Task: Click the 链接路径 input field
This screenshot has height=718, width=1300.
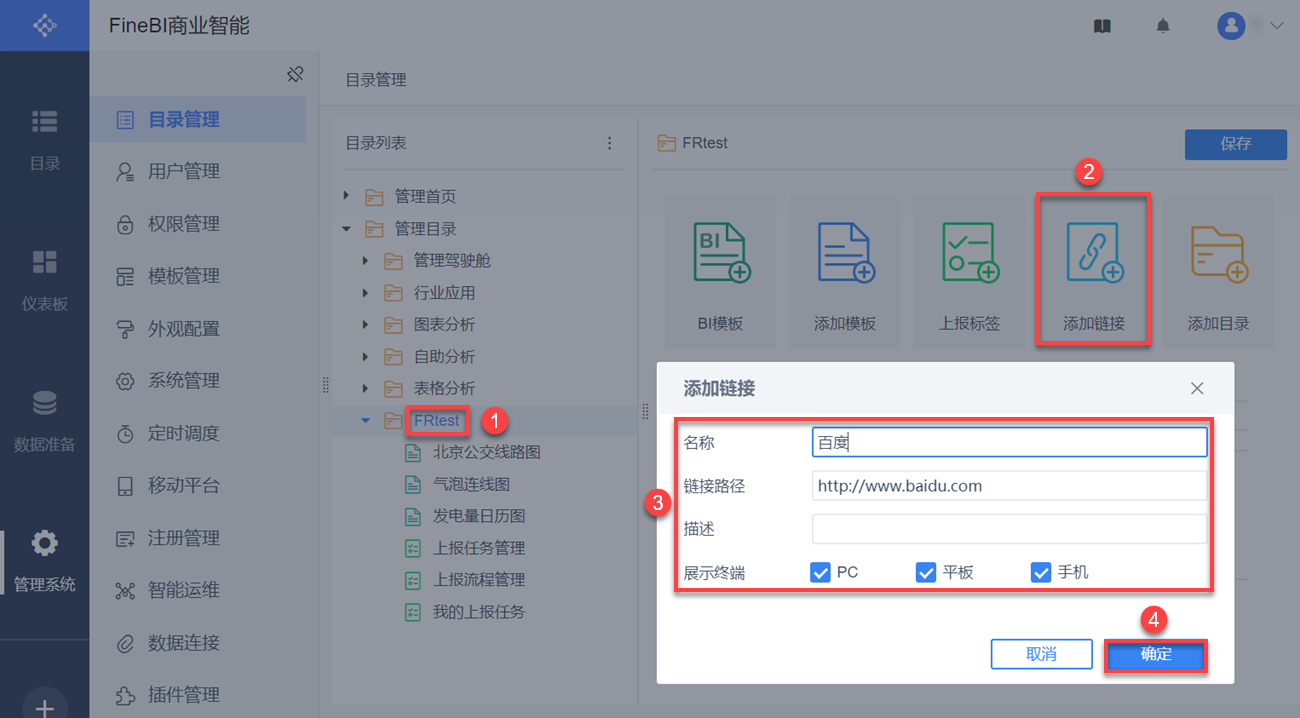Action: (x=1010, y=486)
